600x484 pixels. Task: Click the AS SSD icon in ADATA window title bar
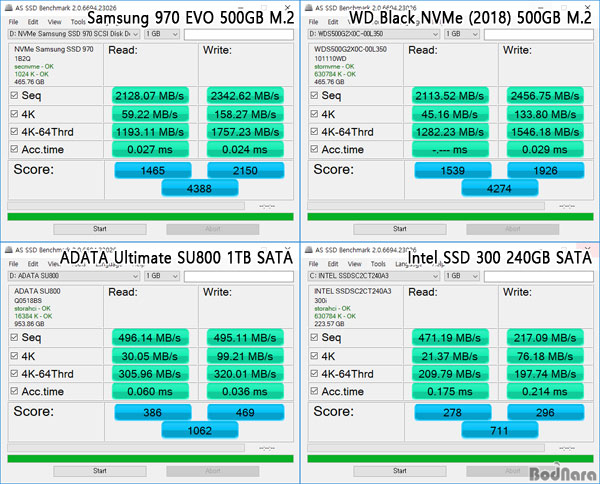click(x=8, y=250)
